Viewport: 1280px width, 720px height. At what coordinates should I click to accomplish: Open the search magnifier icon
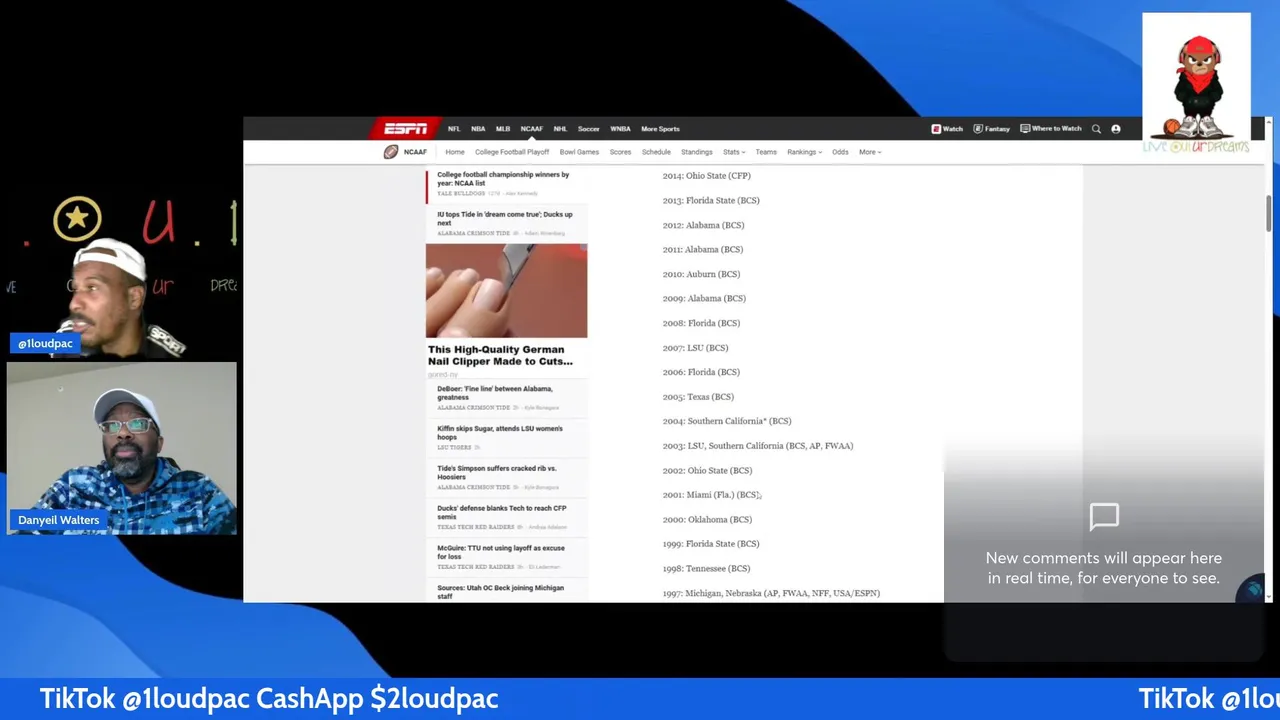pos(1096,128)
